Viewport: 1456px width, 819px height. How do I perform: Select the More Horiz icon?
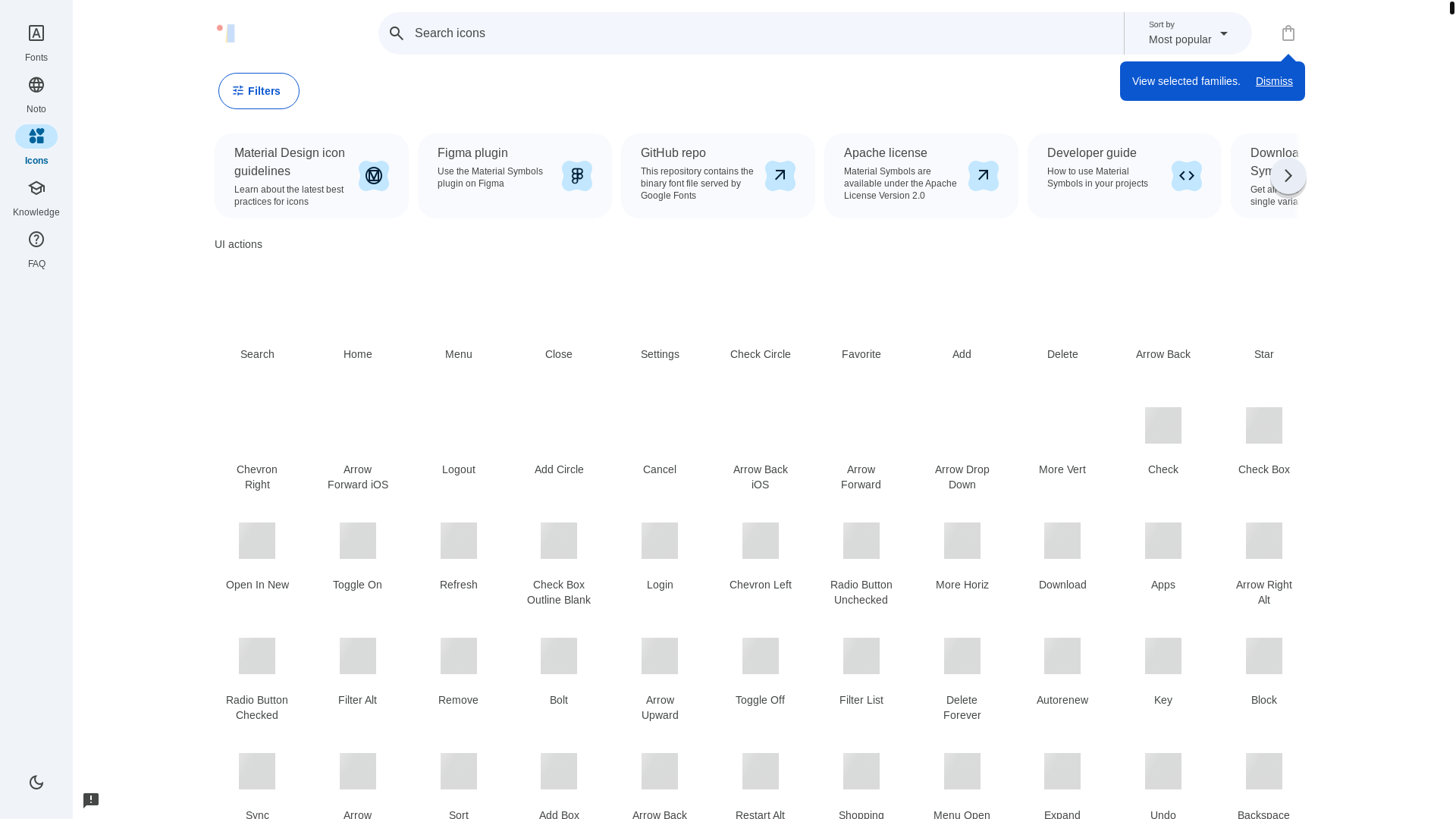pyautogui.click(x=962, y=541)
